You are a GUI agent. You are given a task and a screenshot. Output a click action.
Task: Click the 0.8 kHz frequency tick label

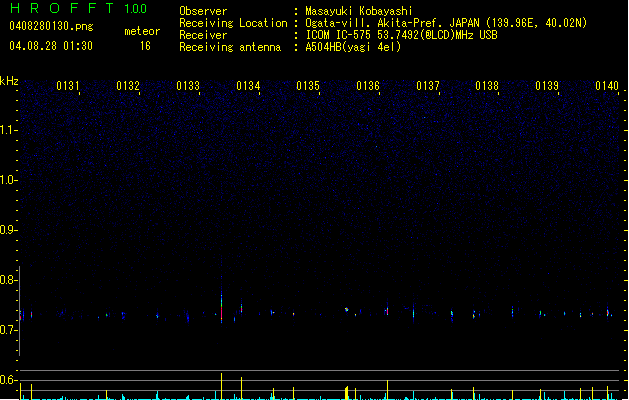pos(8,279)
